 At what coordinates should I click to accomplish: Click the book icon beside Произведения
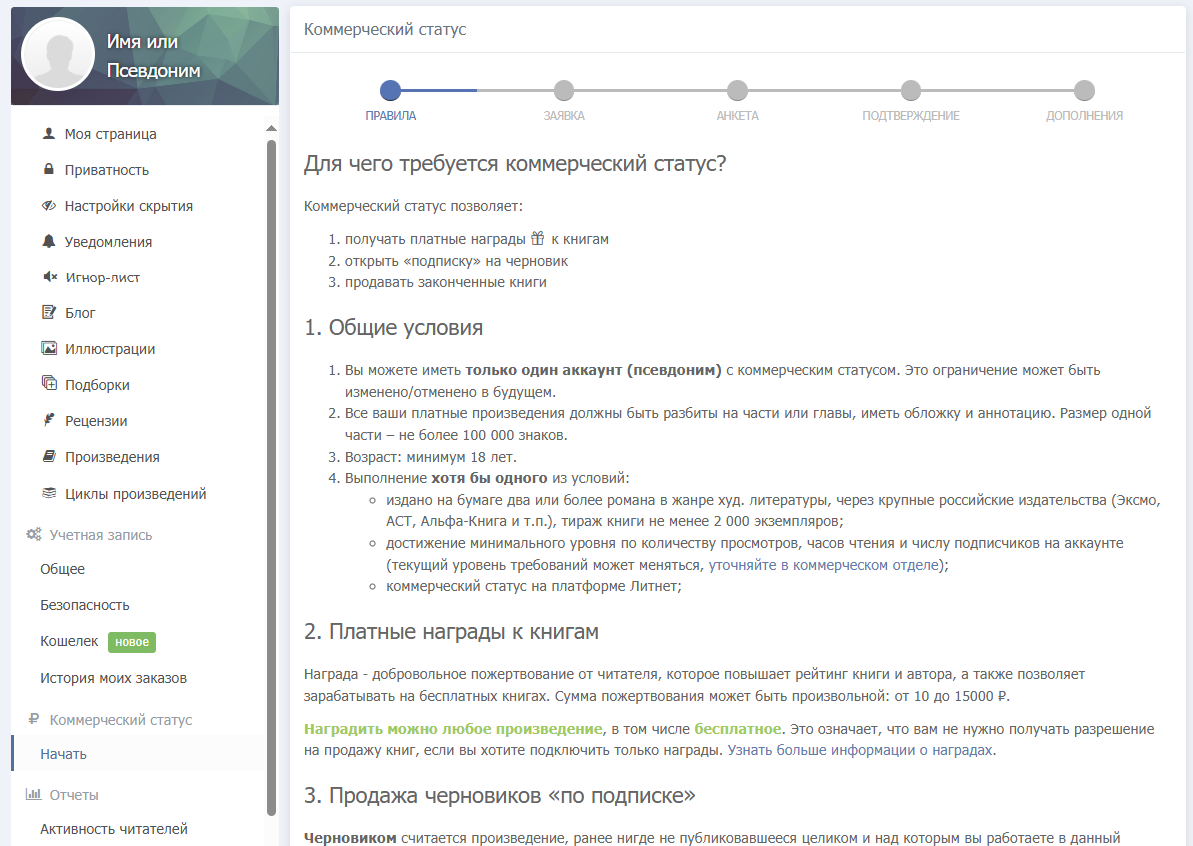tap(49, 456)
